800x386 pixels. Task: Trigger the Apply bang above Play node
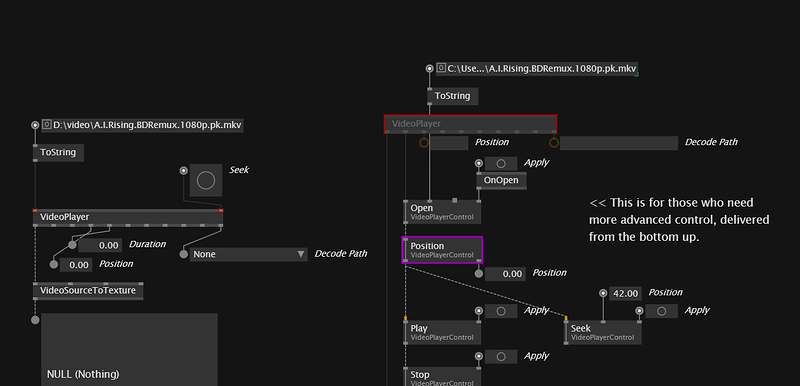click(501, 311)
